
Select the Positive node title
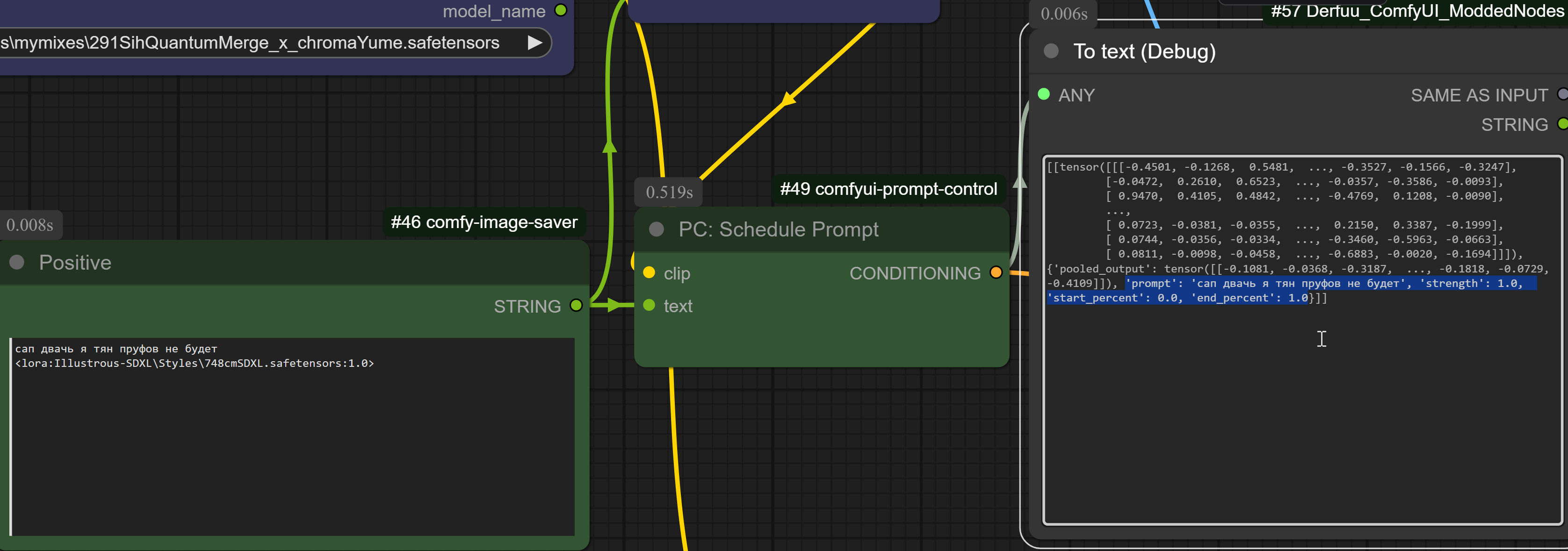pyautogui.click(x=75, y=262)
